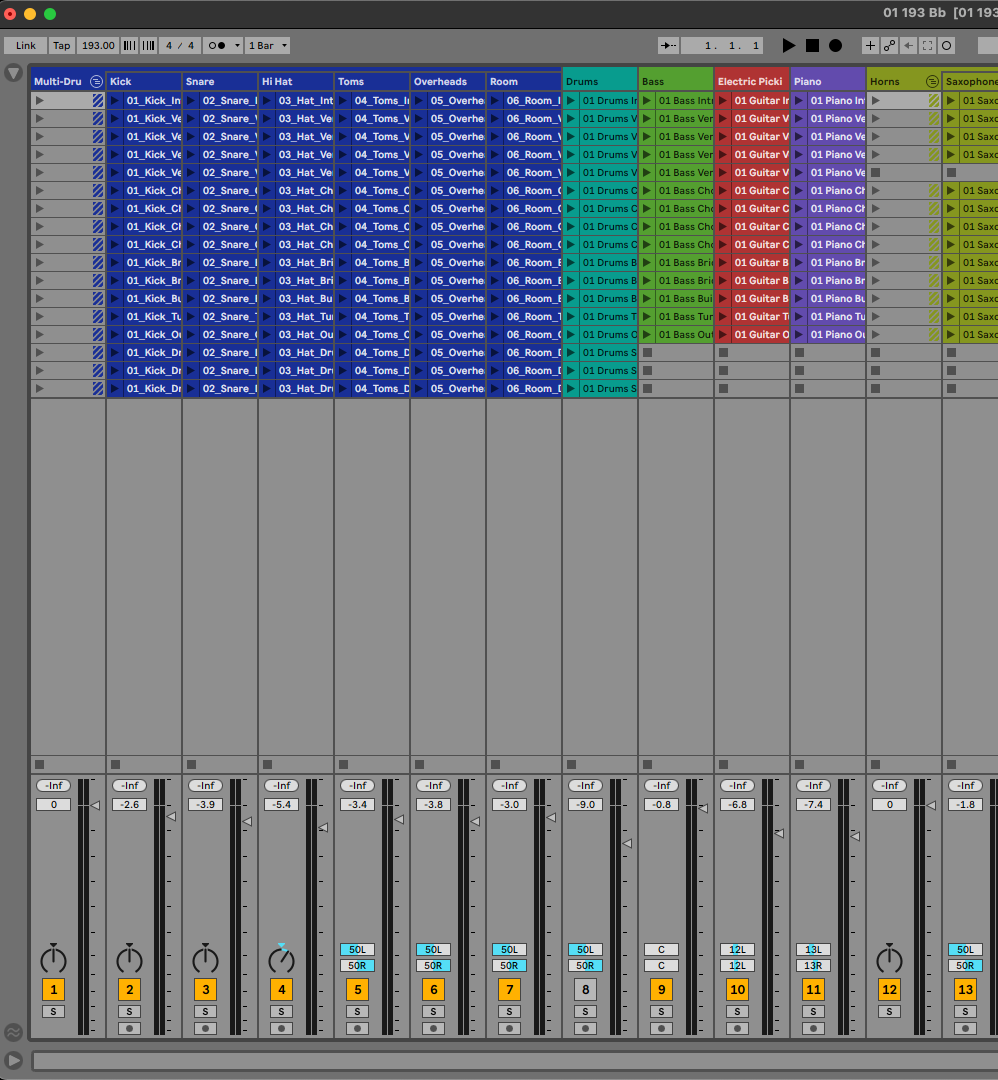Stop clips on the Kick track
The image size is (998, 1080).
coord(116,765)
